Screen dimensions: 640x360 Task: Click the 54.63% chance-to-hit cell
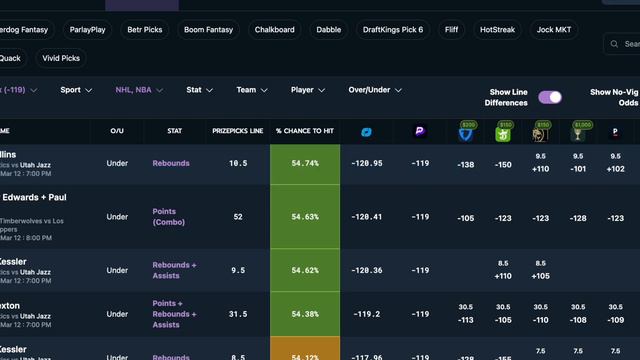click(305, 217)
